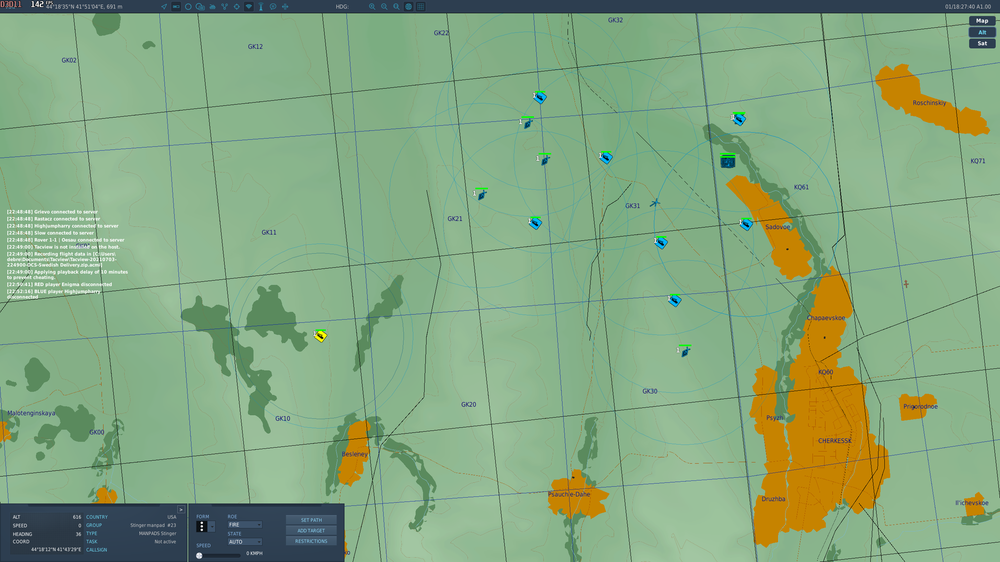The image size is (1000, 562).
Task: Select the blue unit west of Sadovoe
Action: tap(746, 224)
